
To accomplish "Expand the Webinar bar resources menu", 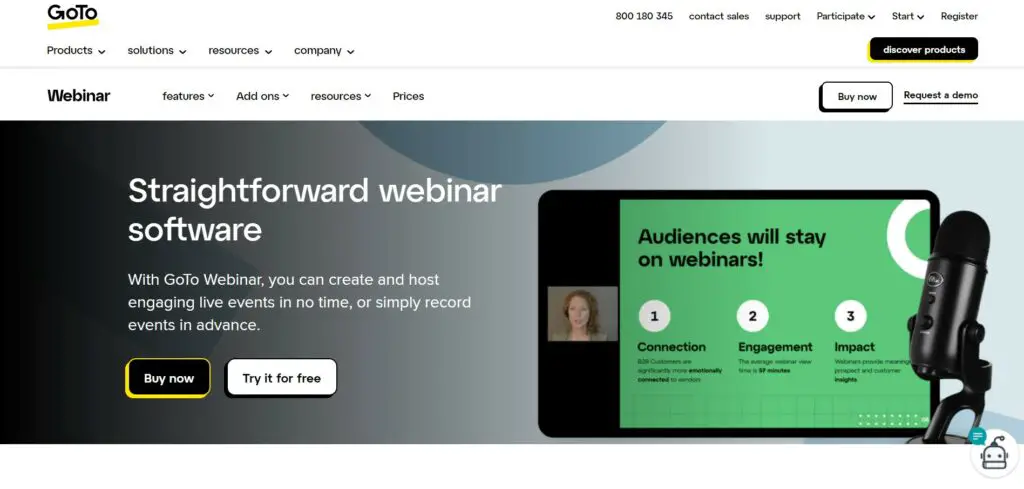I will [341, 96].
